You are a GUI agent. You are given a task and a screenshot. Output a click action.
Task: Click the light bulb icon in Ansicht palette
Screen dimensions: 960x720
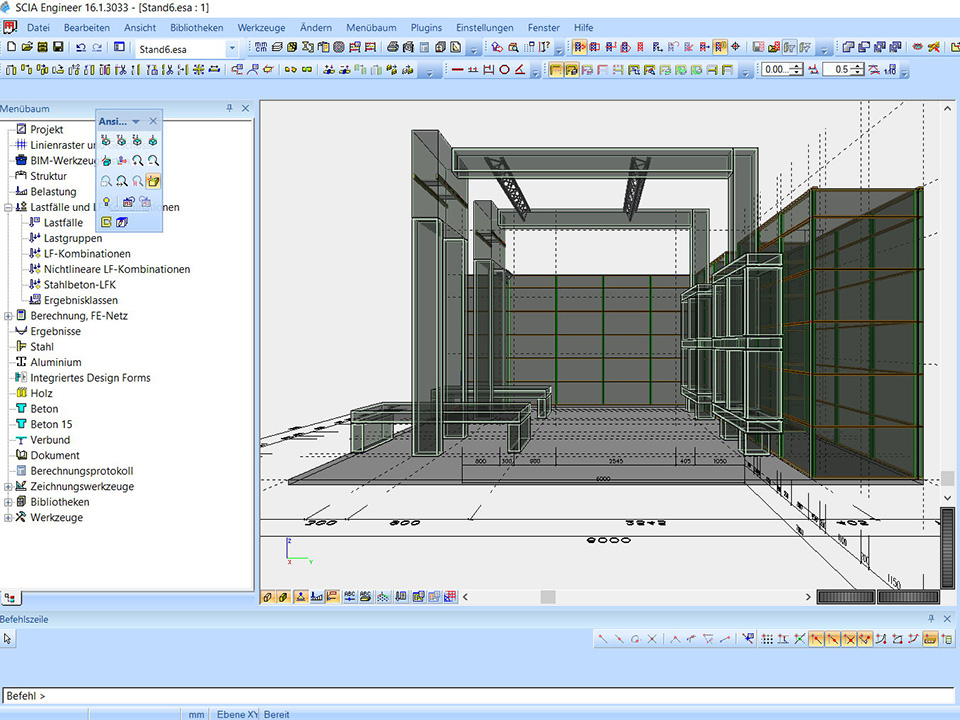tap(105, 202)
